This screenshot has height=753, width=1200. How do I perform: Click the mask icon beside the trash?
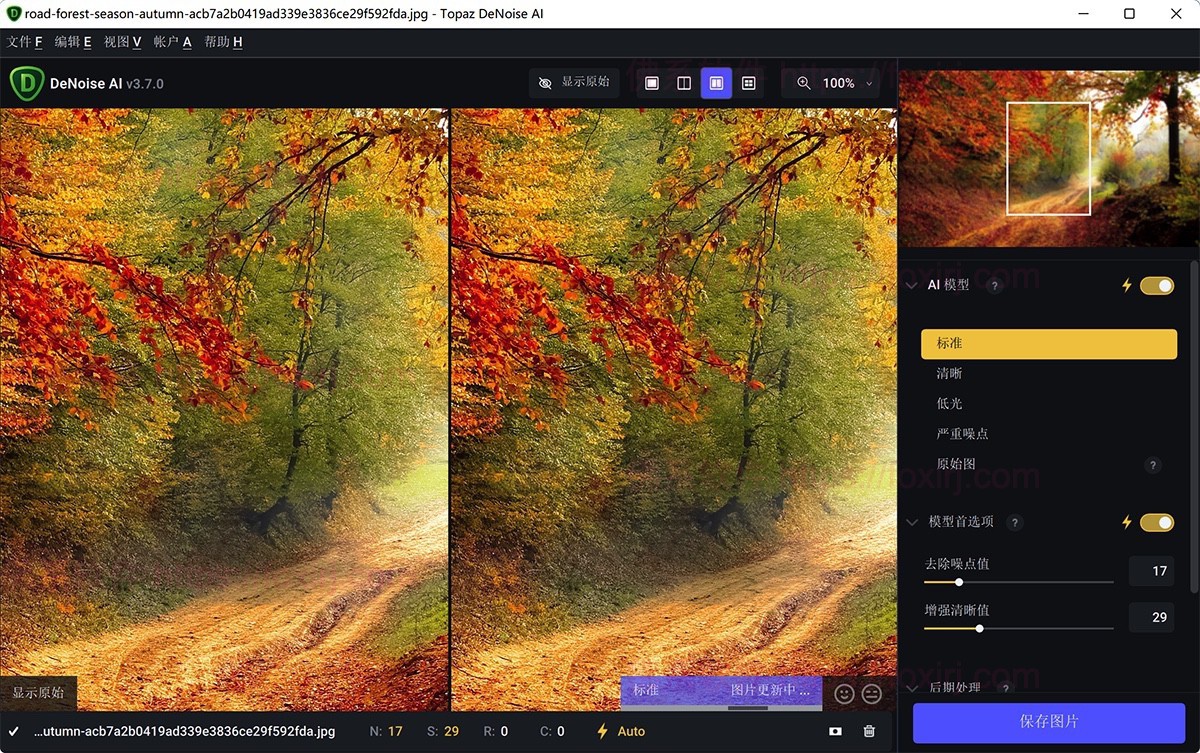835,732
